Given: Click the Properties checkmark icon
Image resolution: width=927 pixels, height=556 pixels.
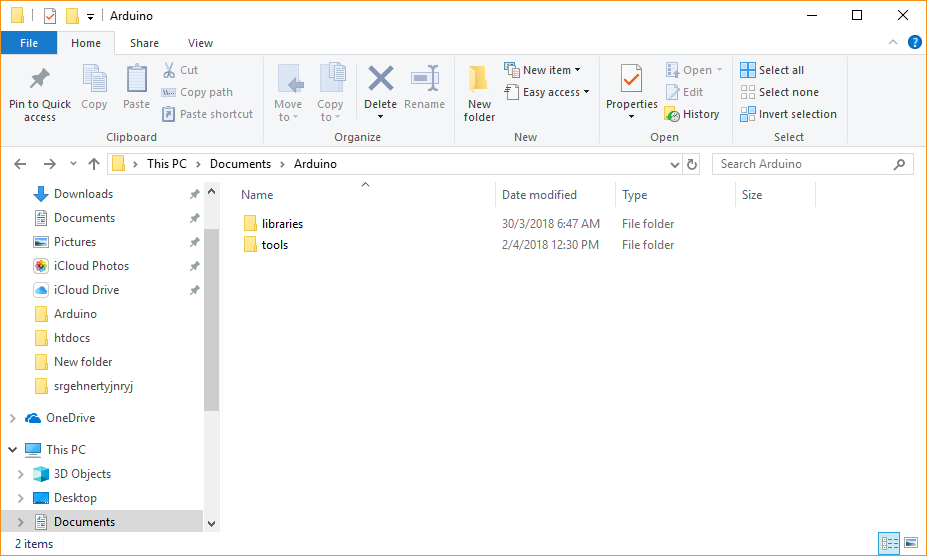Looking at the screenshot, I should click(x=631, y=79).
